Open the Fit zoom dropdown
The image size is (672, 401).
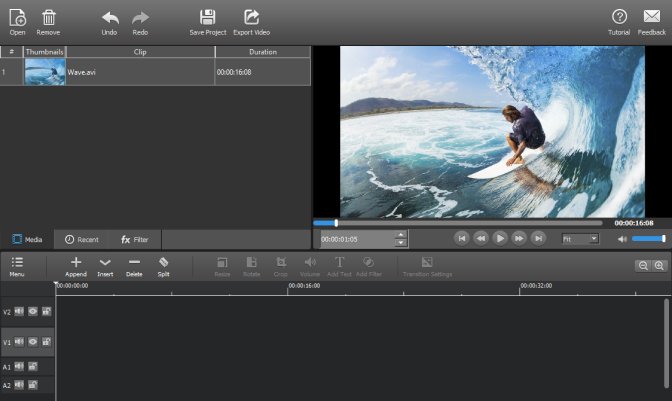(x=580, y=239)
